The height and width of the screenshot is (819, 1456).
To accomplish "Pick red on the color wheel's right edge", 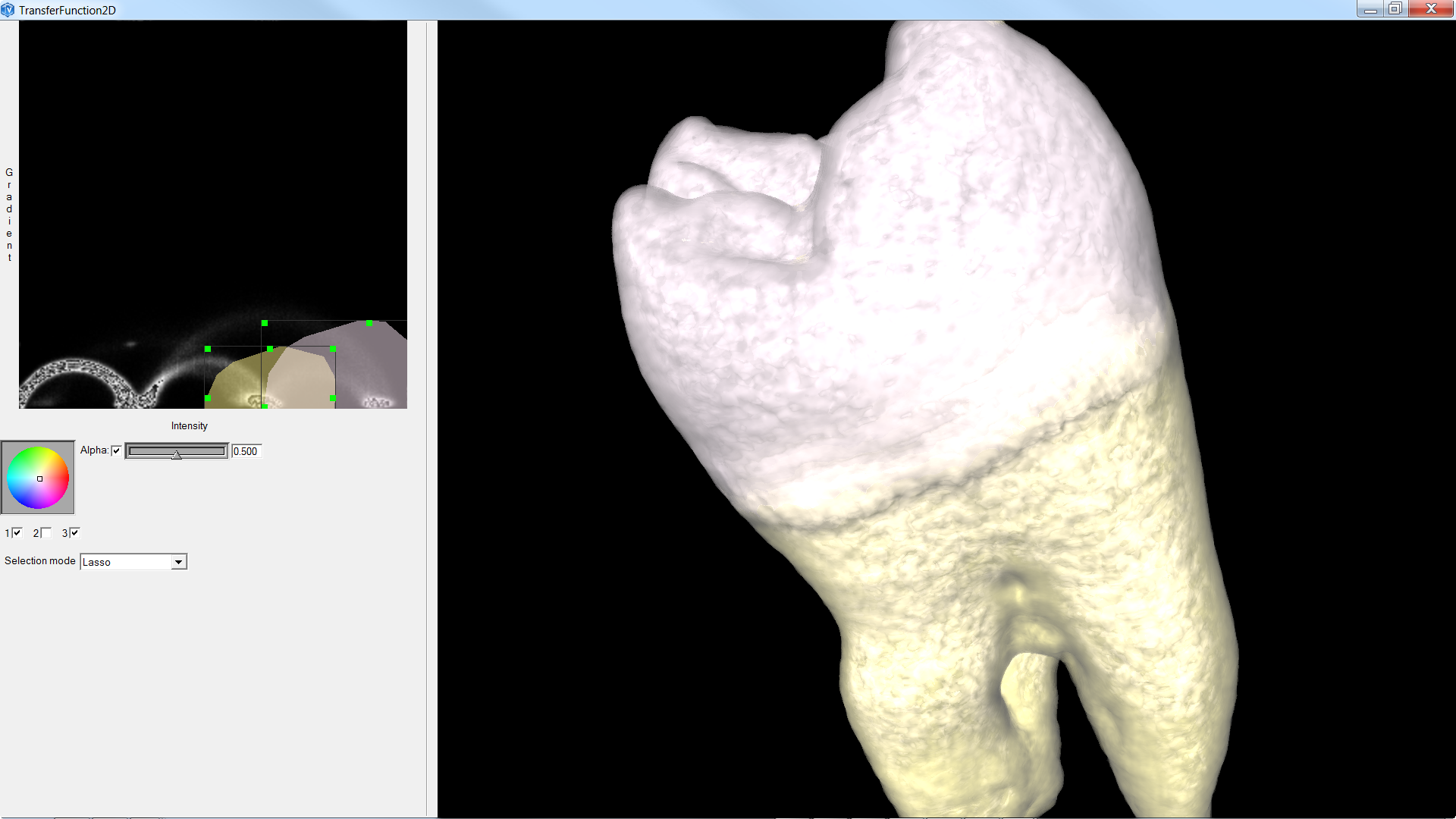I will pos(66,478).
